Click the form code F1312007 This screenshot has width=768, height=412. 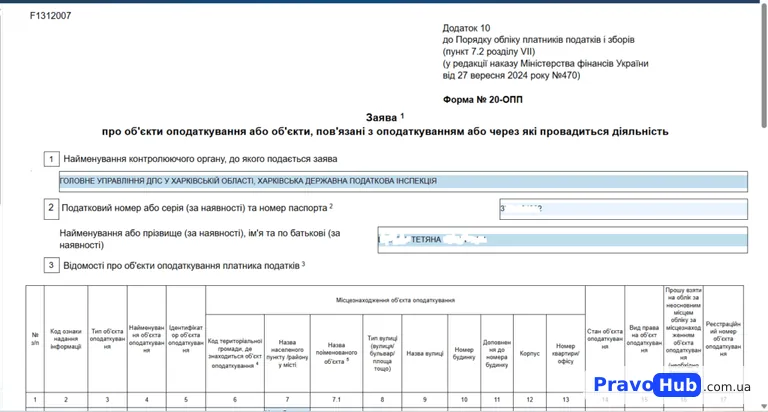pos(50,16)
